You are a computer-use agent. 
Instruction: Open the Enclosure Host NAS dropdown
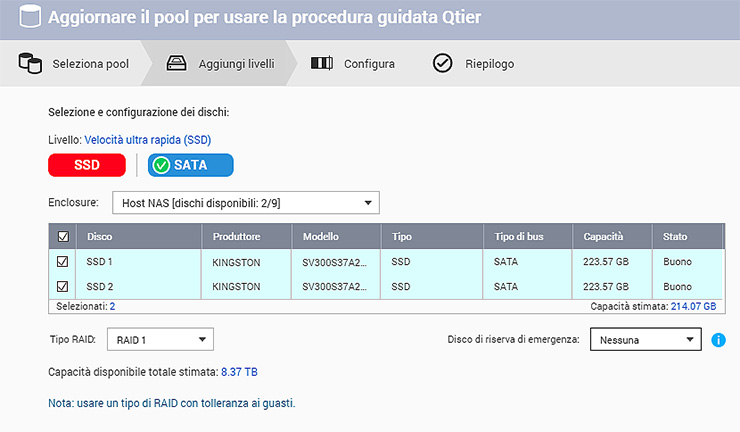(245, 203)
